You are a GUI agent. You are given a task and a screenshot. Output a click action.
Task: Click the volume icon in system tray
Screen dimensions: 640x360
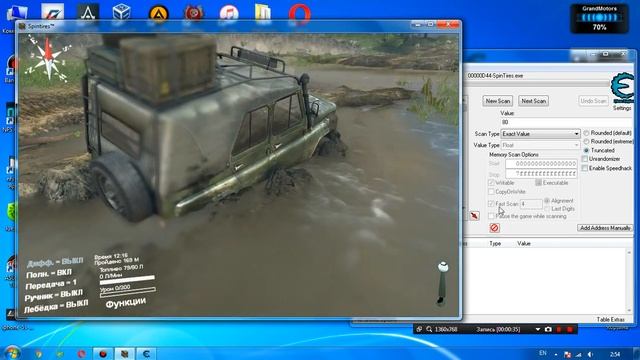590,354
